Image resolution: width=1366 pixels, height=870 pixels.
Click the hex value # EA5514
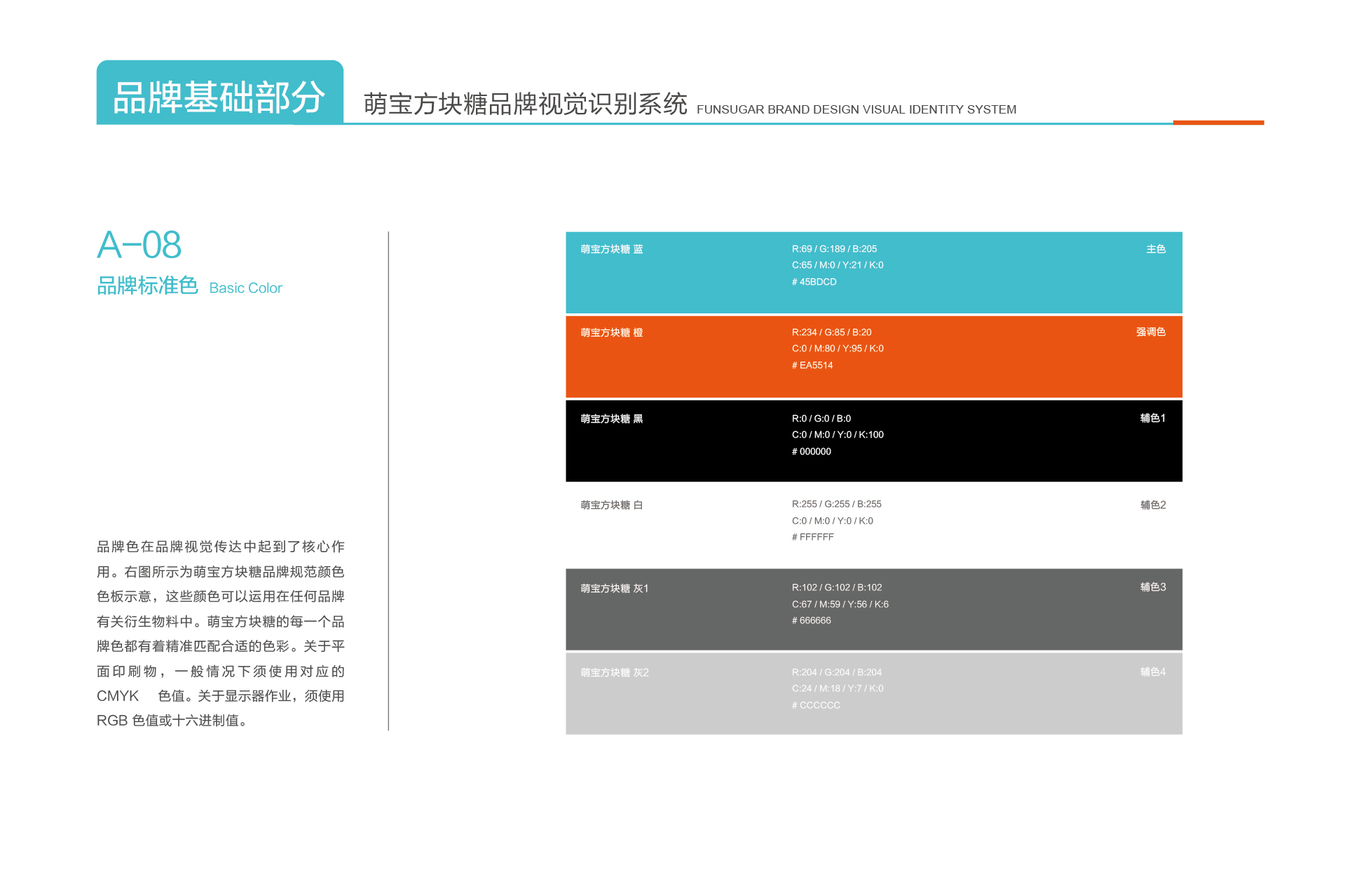pos(813,365)
